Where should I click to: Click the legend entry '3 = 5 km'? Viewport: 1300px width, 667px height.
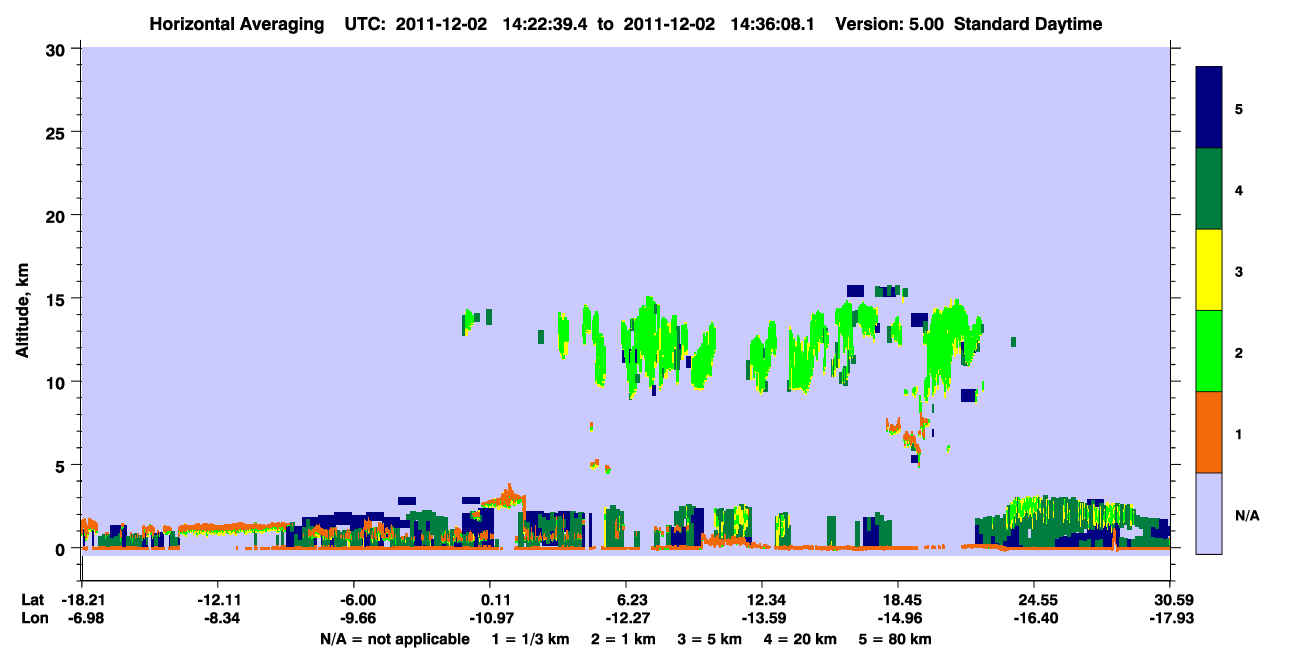tap(710, 639)
